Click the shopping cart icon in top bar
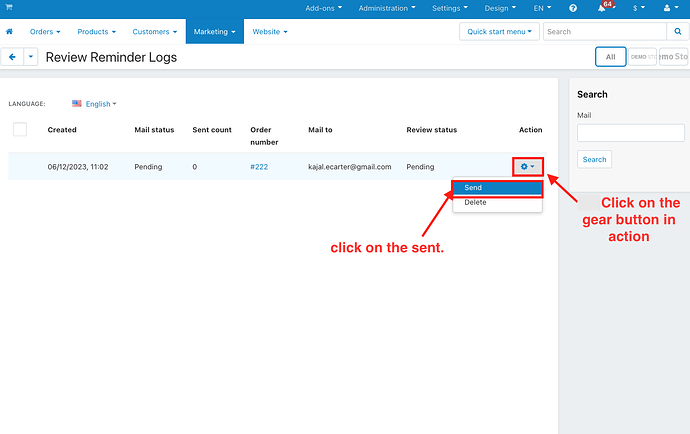The width and height of the screenshot is (690, 434). [x=9, y=8]
